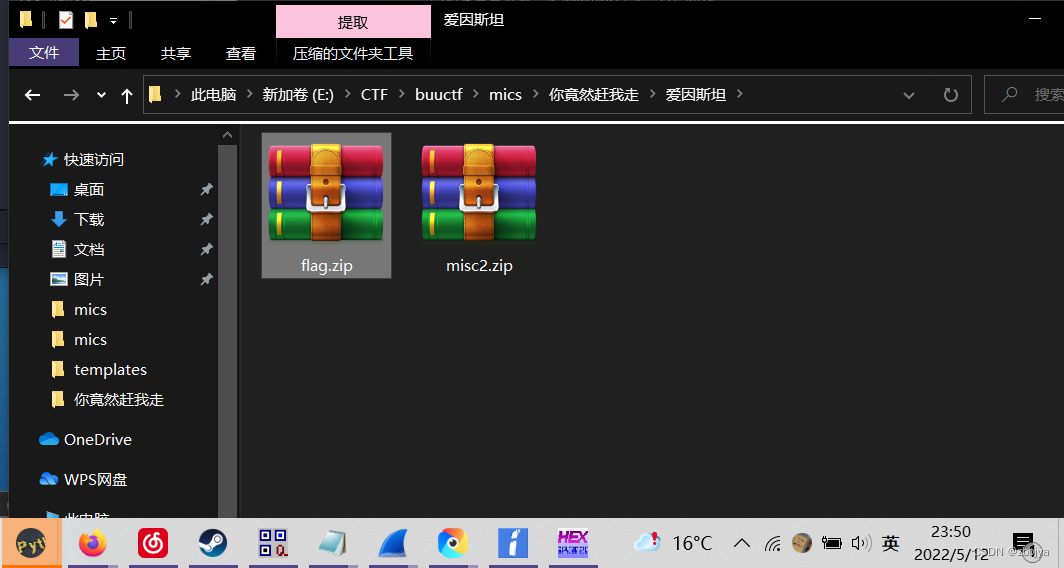Unpin 下载 using its pin icon
Image resolution: width=1064 pixels, height=568 pixels.
207,219
